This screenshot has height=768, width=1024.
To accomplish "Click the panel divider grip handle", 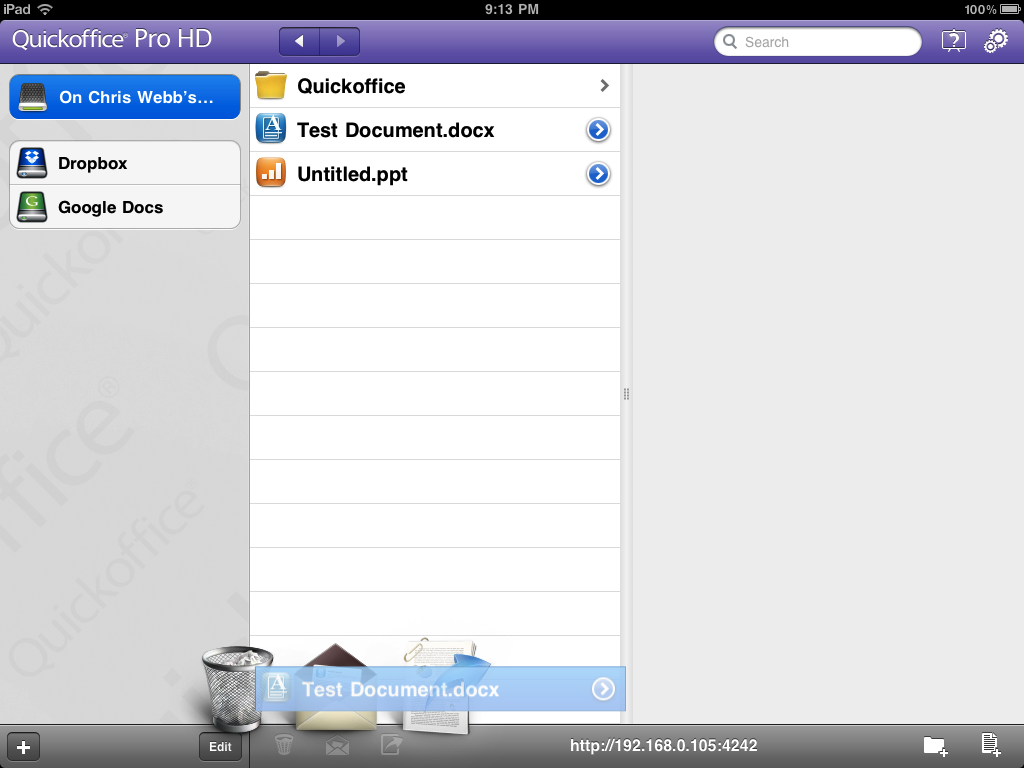I will click(626, 394).
